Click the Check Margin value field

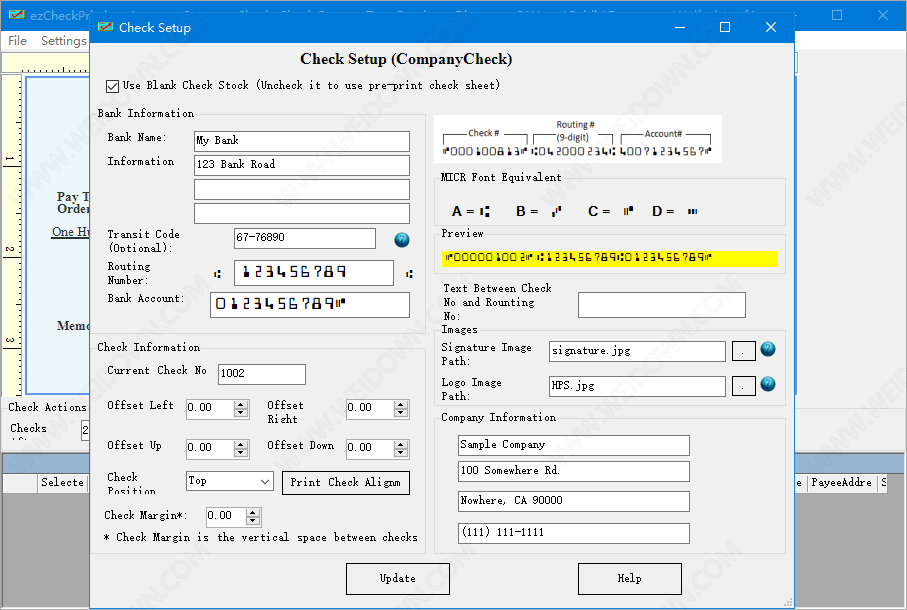point(226,516)
